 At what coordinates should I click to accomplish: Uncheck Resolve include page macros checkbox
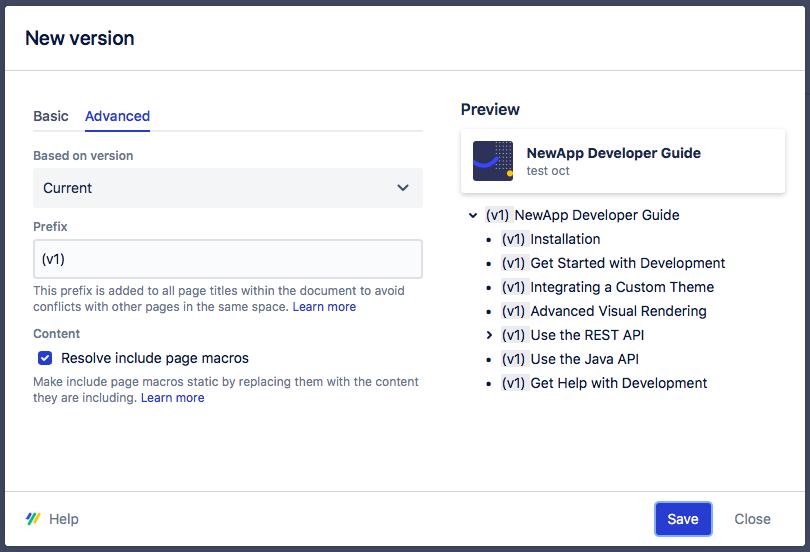45,358
